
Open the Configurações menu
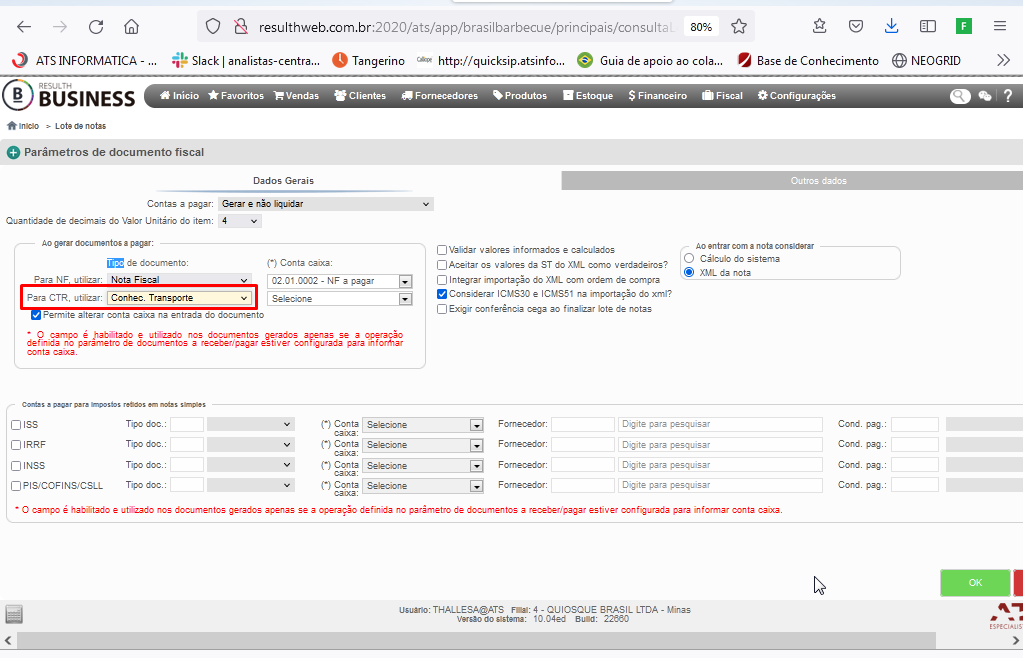[797, 96]
